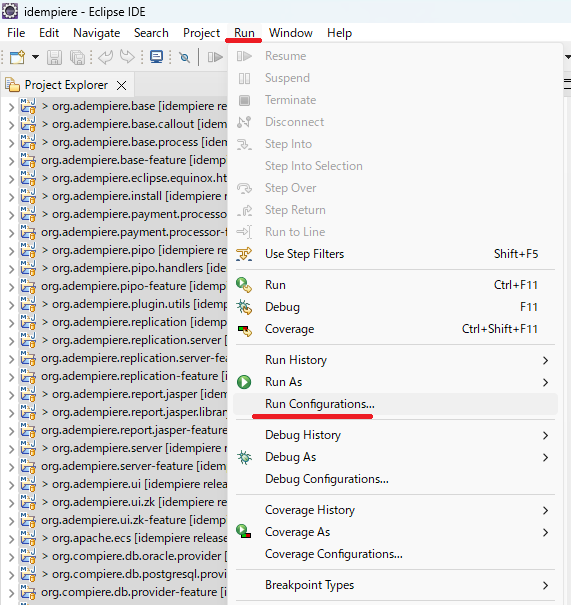Expand the org.apache.ecs project node
Viewport: 571px width, 605px height.
click(x=12, y=539)
